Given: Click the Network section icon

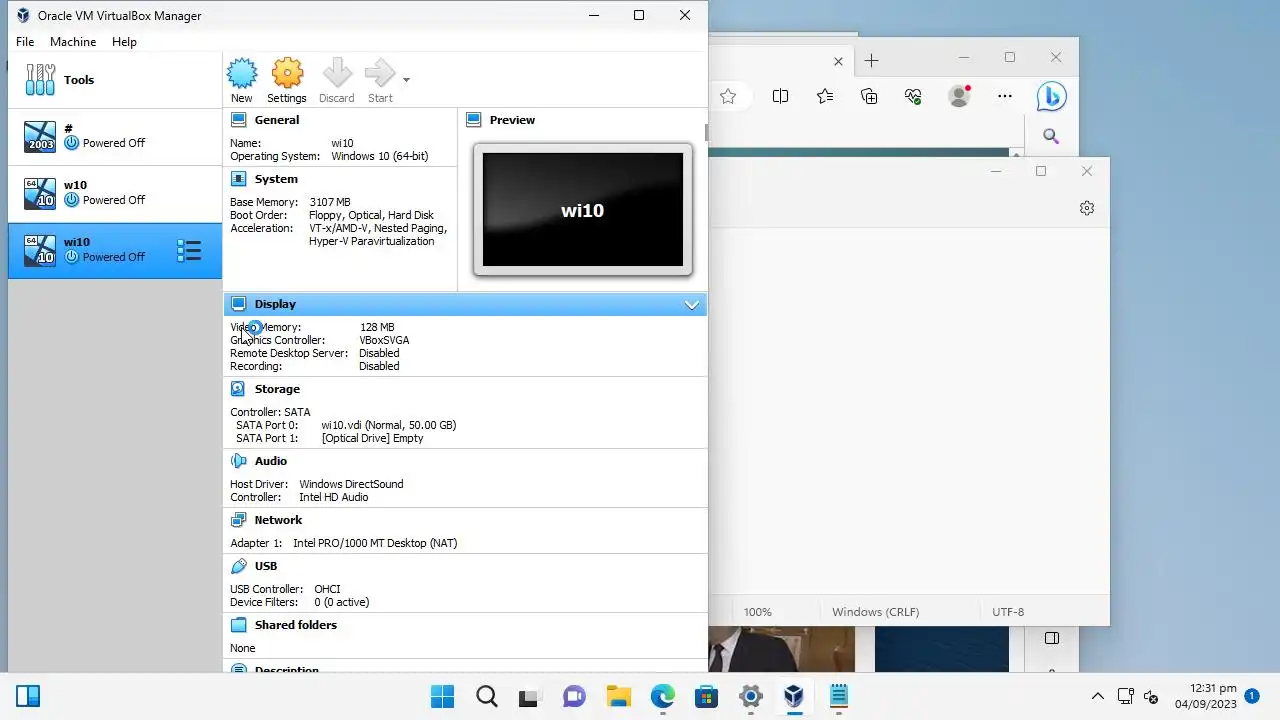Looking at the screenshot, I should click(x=238, y=520).
